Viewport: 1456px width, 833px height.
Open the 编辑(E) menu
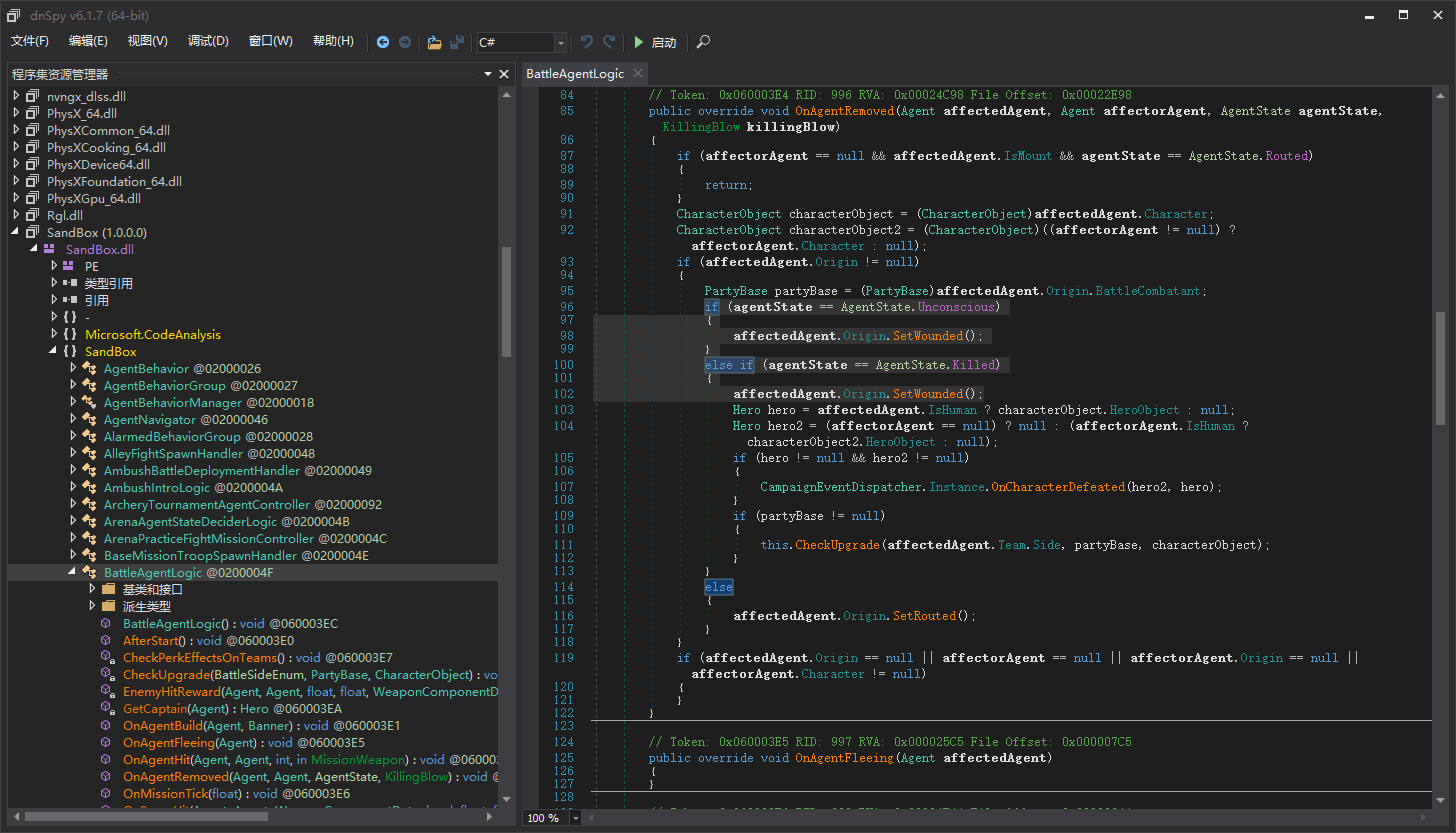pos(88,41)
